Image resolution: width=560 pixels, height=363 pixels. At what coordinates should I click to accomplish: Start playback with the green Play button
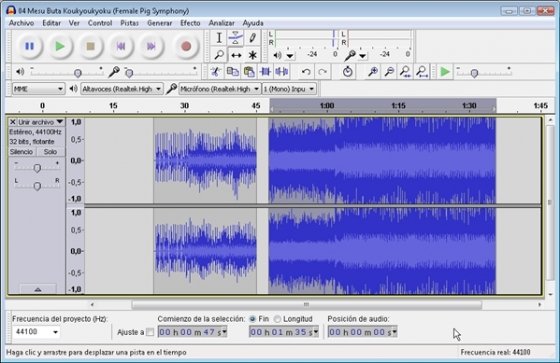point(60,46)
